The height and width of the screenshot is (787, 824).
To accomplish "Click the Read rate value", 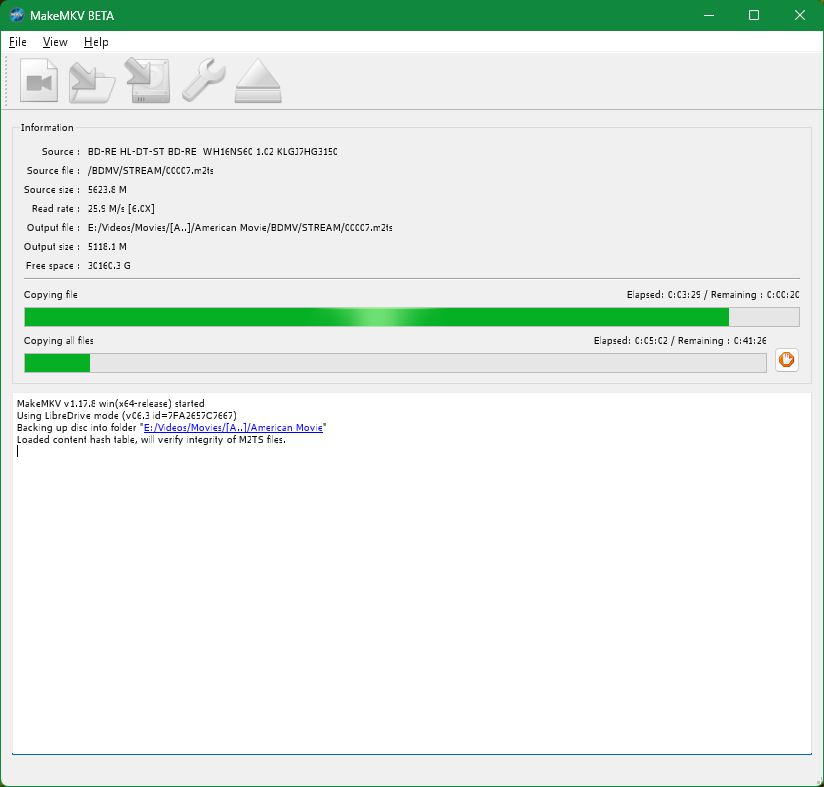I will coord(121,209).
